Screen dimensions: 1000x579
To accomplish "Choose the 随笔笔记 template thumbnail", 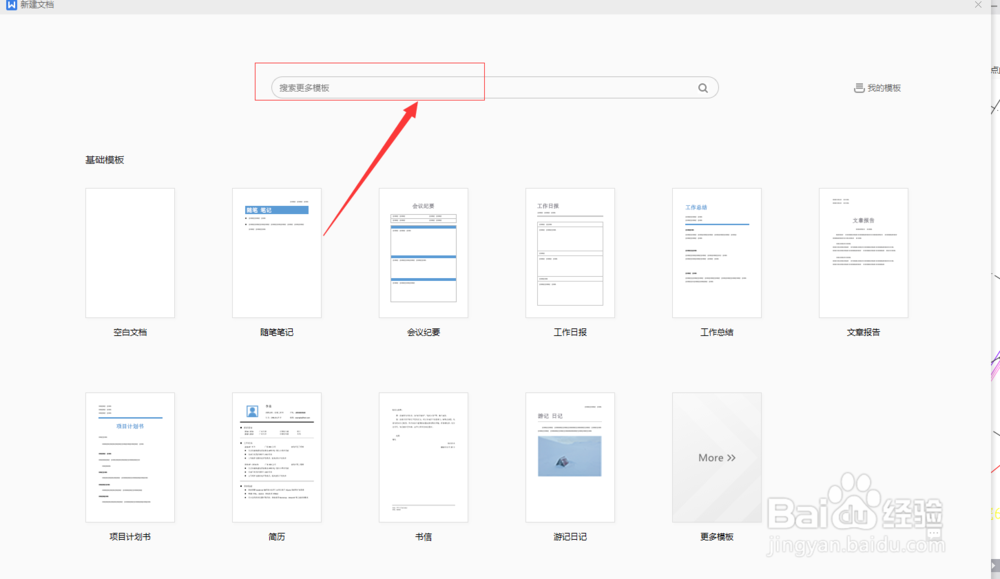I will click(277, 253).
